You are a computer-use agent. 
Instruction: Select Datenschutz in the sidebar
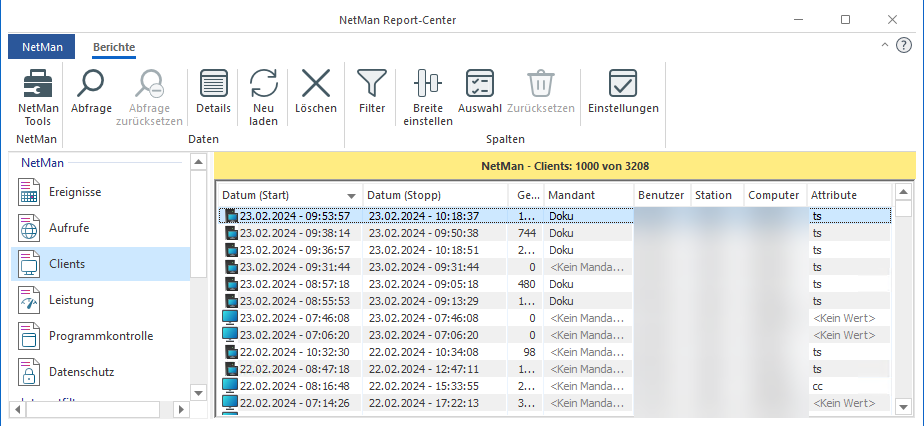[x=100, y=372]
